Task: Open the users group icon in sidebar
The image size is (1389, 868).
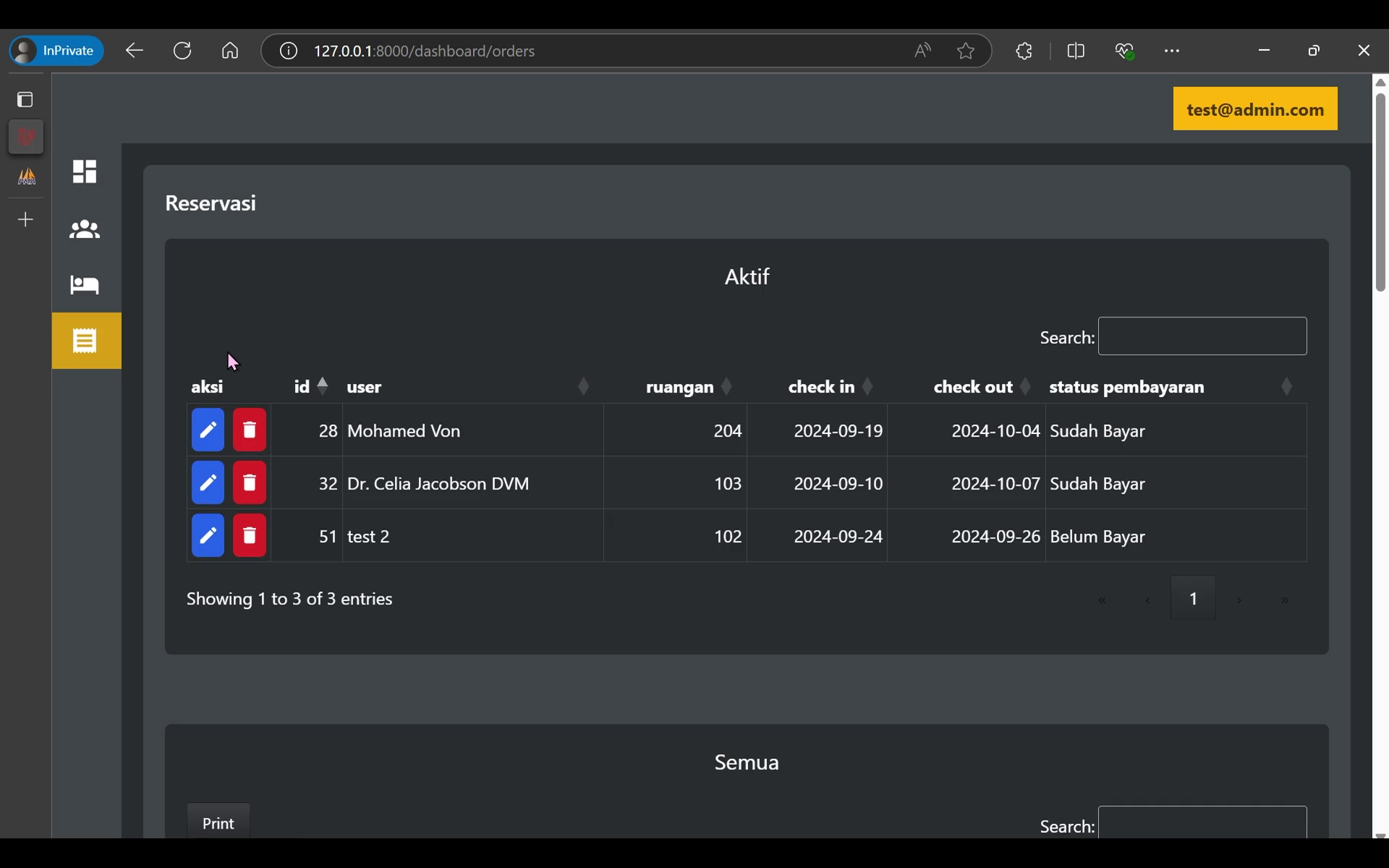Action: pos(85,229)
